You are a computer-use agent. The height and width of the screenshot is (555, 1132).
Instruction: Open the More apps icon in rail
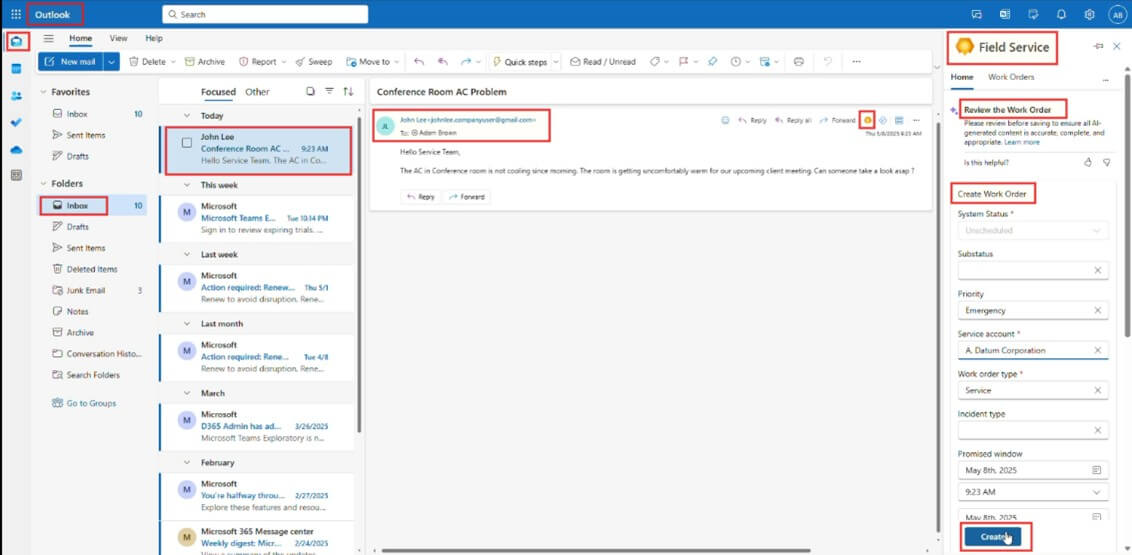tap(17, 175)
